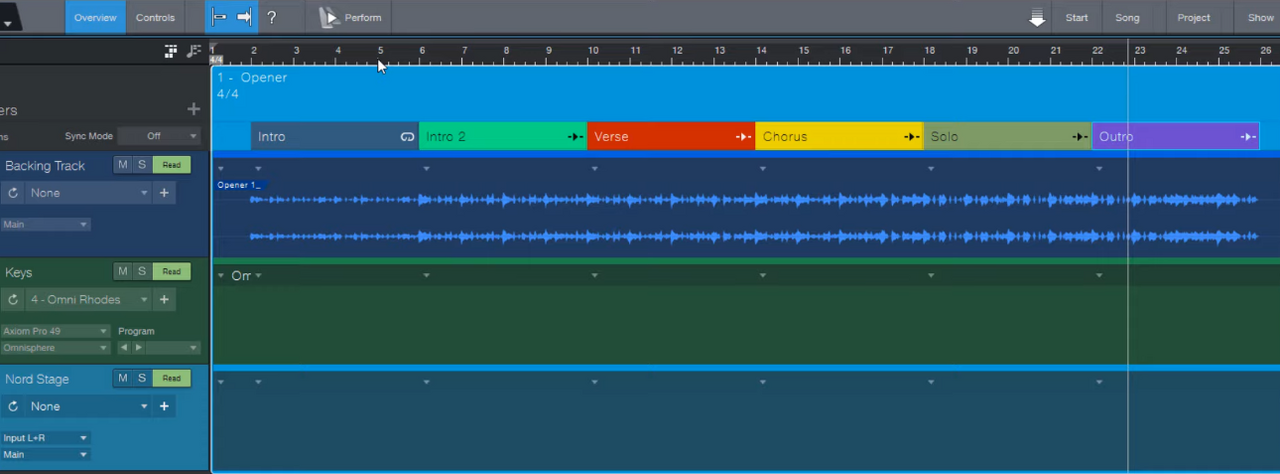The height and width of the screenshot is (474, 1280).
Task: Mute the Backing Track player
Action: coord(123,165)
